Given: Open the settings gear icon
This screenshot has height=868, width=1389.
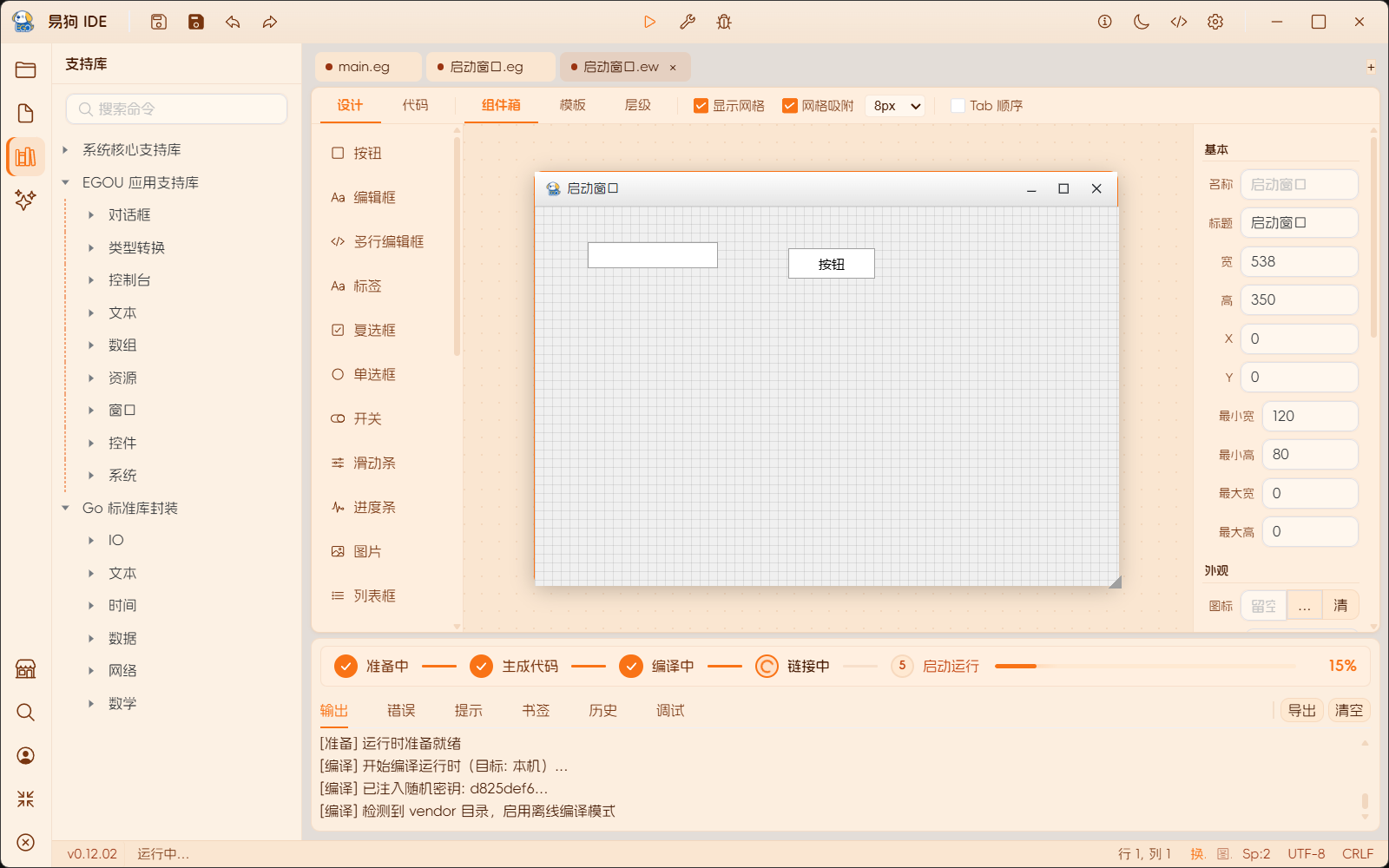Looking at the screenshot, I should click(1215, 22).
